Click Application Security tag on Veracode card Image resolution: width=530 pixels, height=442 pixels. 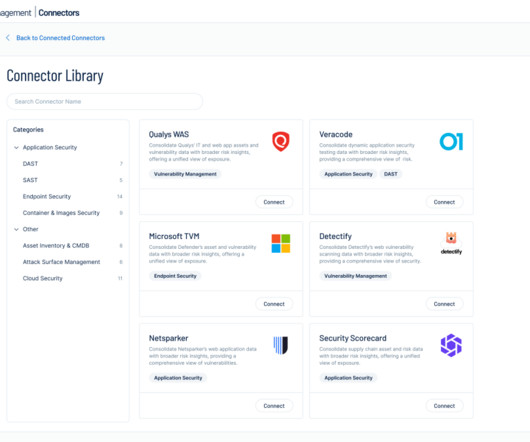[x=348, y=174]
